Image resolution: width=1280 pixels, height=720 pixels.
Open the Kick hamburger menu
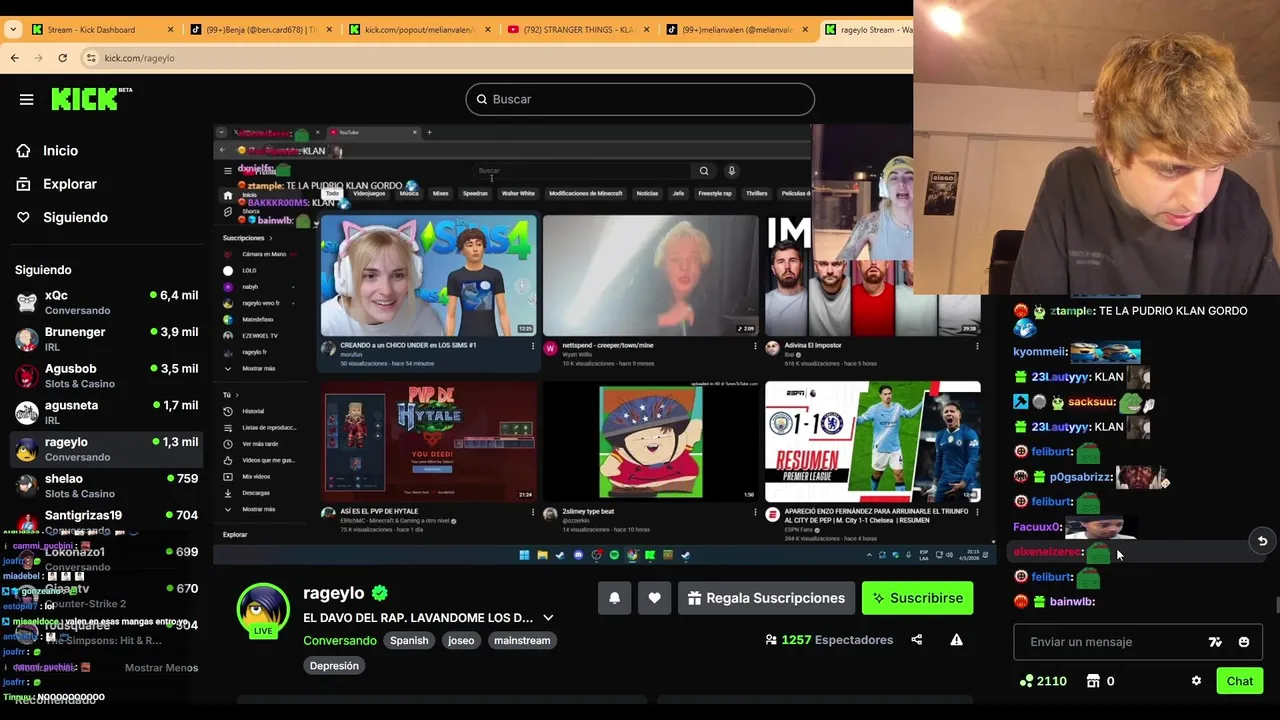pyautogui.click(x=27, y=99)
